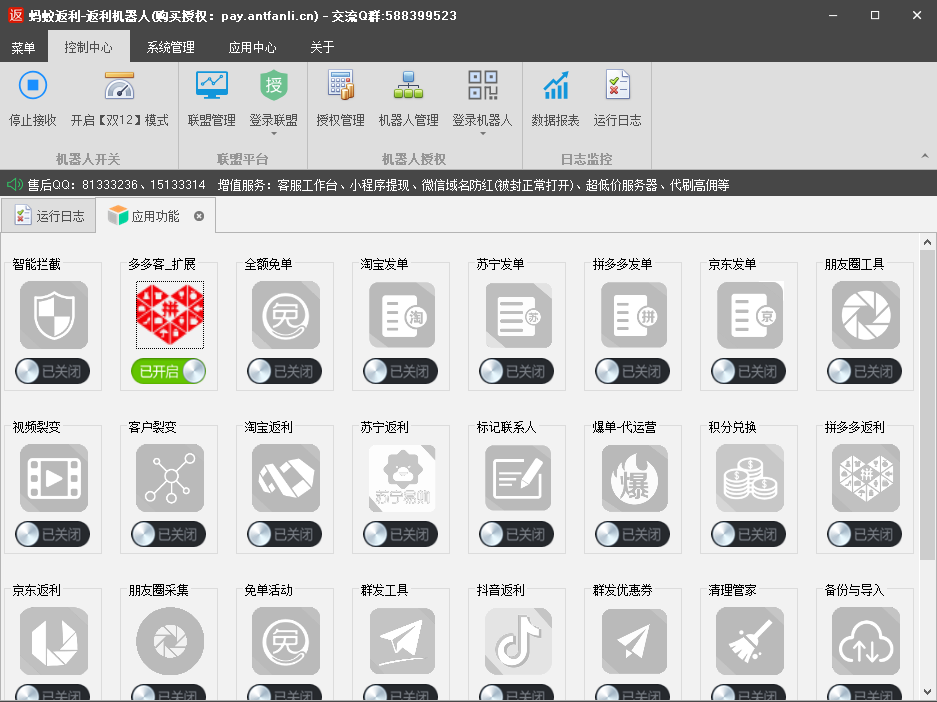The image size is (937, 702).
Task: Select the 拼多多返利 heart icon
Action: 865,478
